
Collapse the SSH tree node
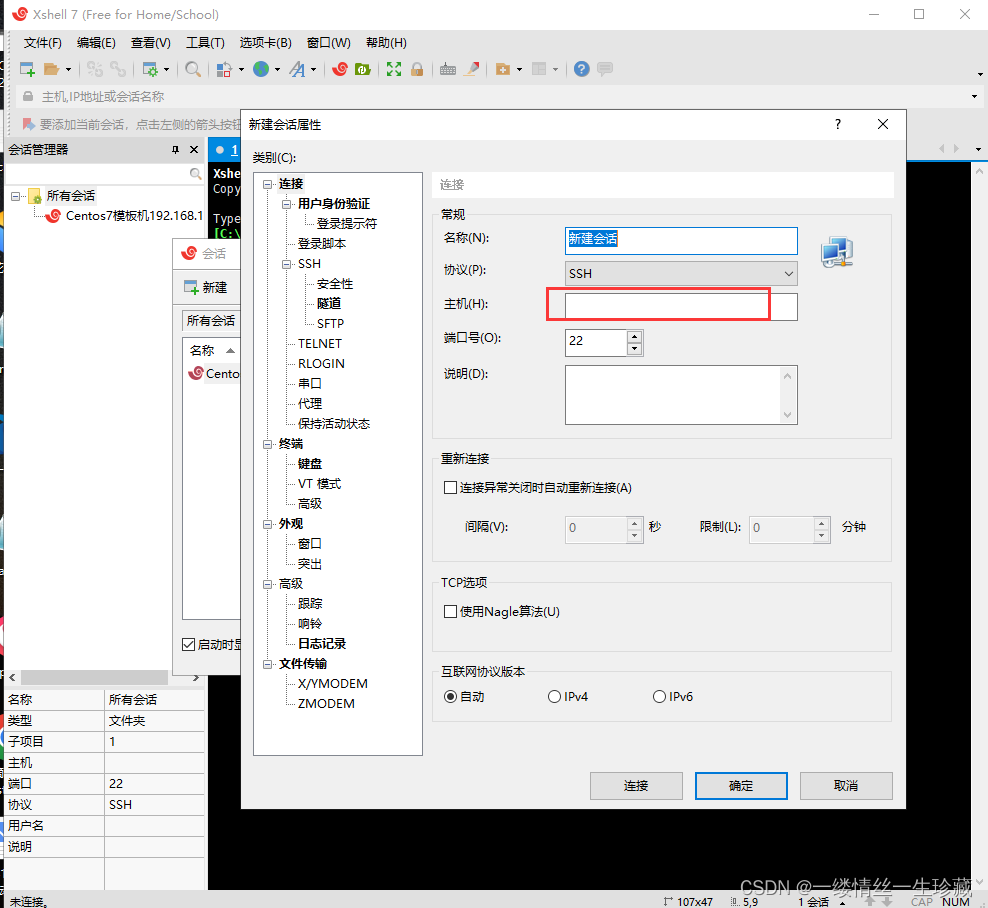[287, 264]
